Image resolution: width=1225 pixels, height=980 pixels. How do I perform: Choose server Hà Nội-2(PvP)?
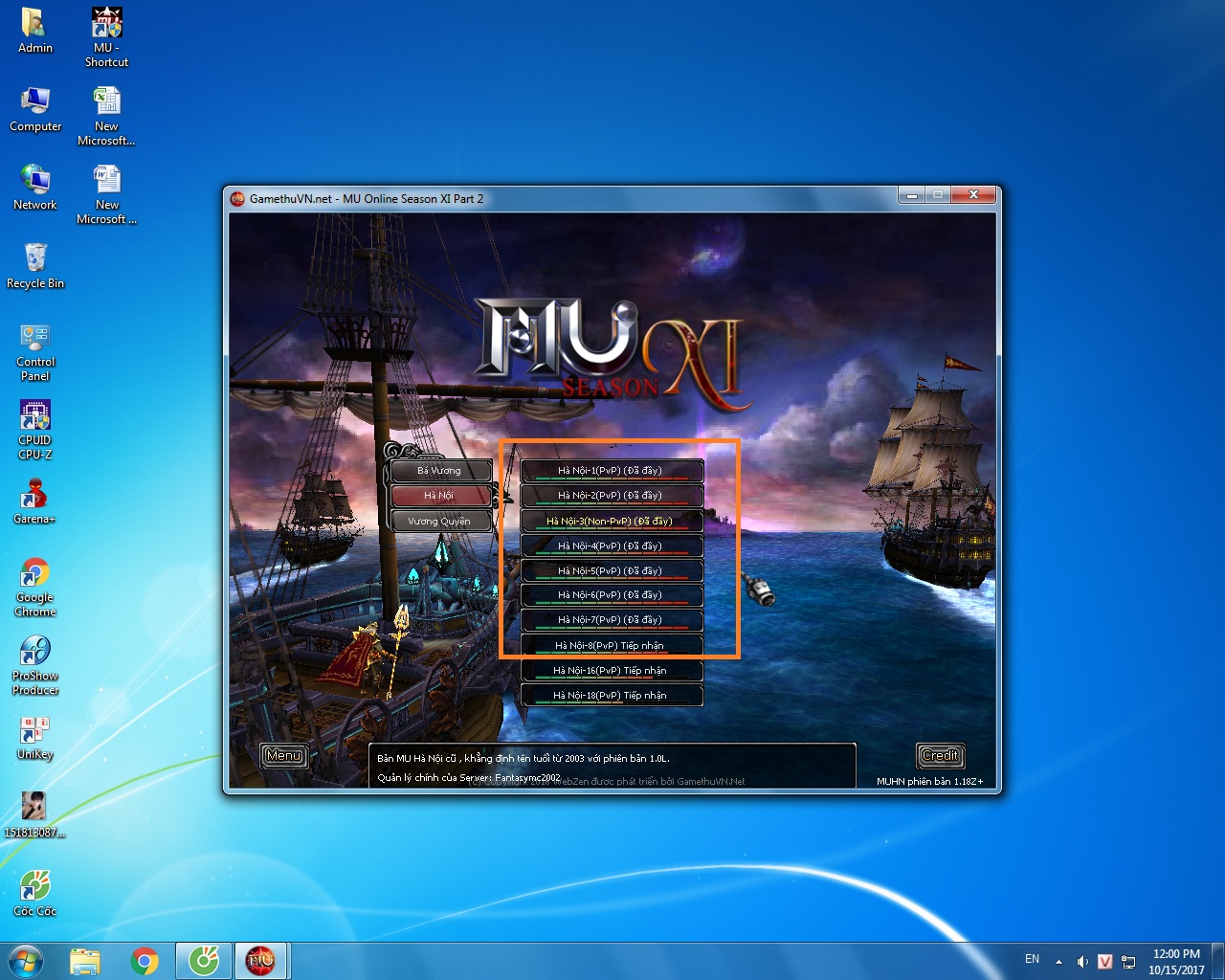(x=612, y=496)
